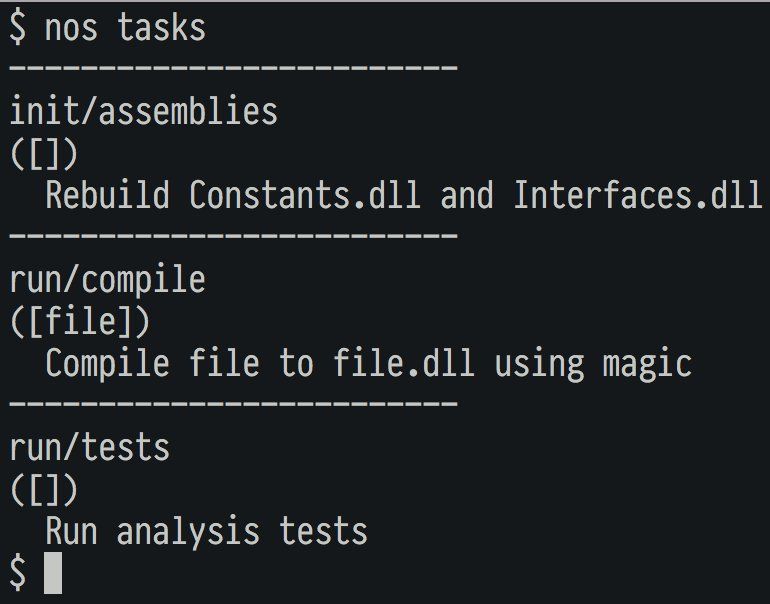Click the terminal cursor block at prompt
770x604 pixels.
(53, 573)
